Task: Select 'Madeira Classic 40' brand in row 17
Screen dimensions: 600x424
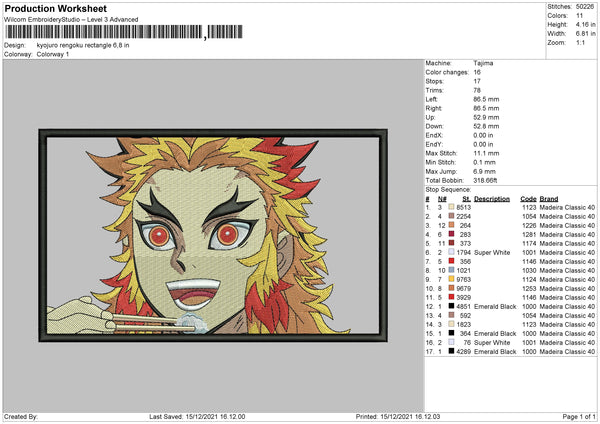Action: [567, 352]
